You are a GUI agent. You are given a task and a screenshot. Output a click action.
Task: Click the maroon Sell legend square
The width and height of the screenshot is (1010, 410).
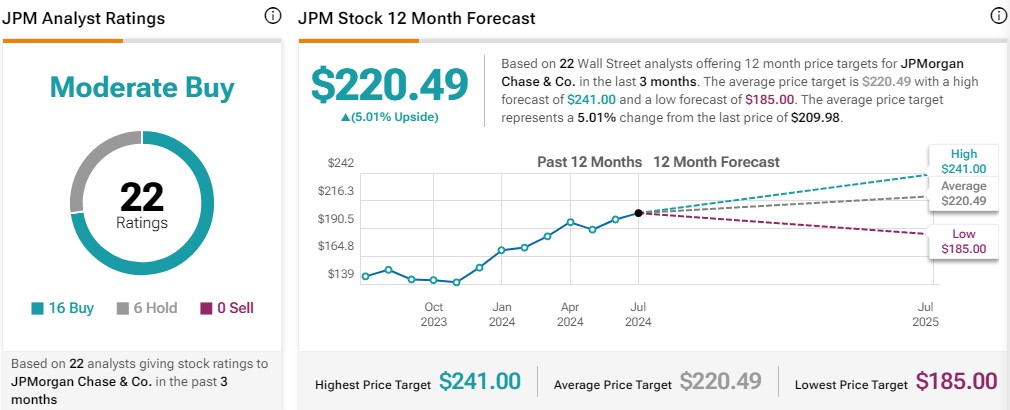click(x=208, y=309)
